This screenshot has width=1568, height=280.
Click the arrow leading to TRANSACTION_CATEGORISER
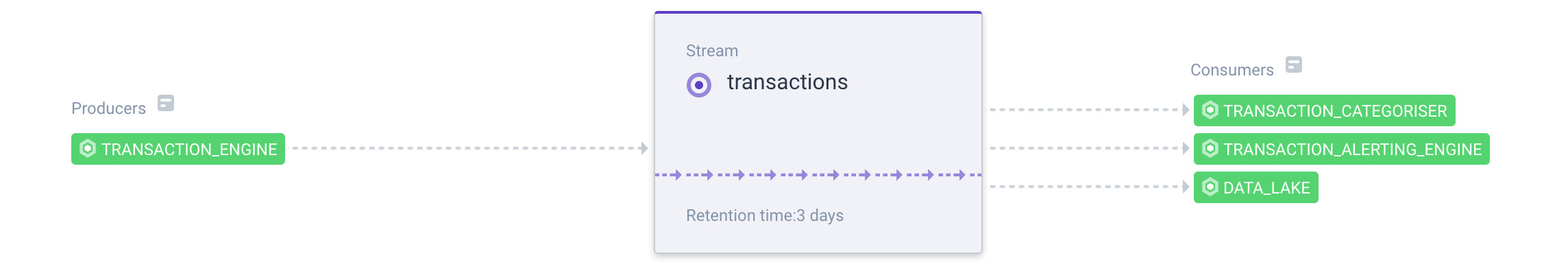point(1090,110)
